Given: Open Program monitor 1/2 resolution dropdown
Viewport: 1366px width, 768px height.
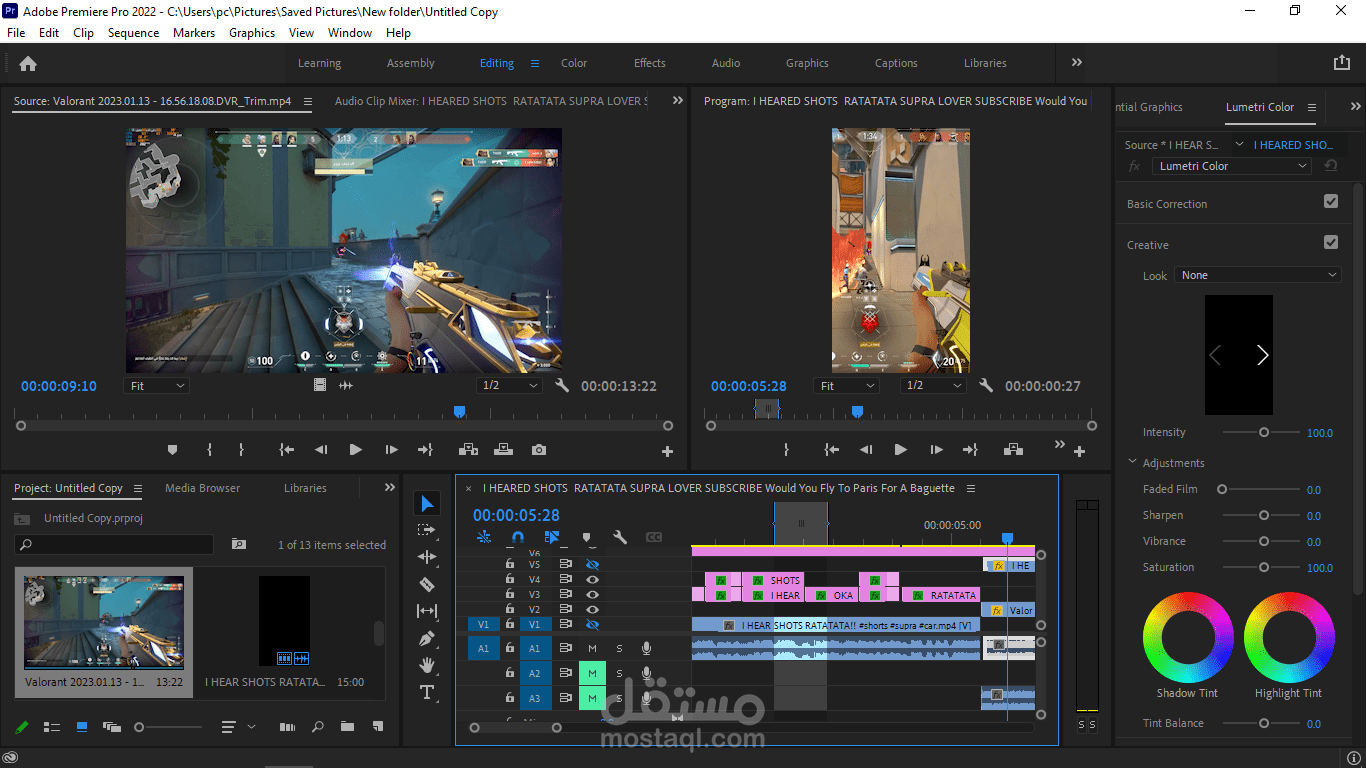Looking at the screenshot, I should pyautogui.click(x=933, y=385).
